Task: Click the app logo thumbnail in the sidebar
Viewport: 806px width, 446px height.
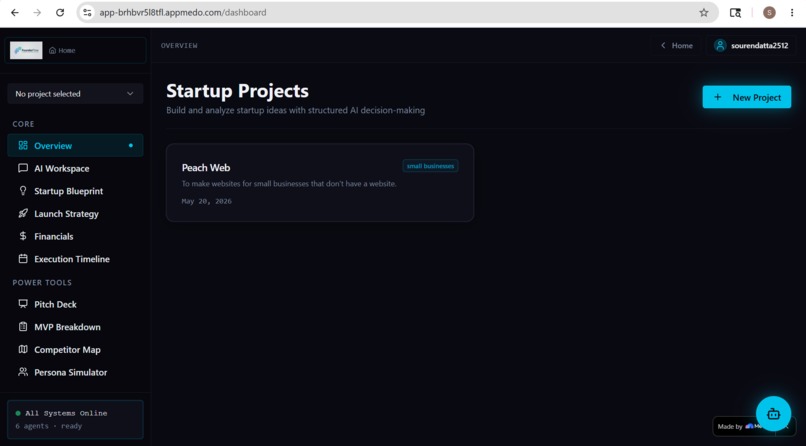Action: (26, 50)
